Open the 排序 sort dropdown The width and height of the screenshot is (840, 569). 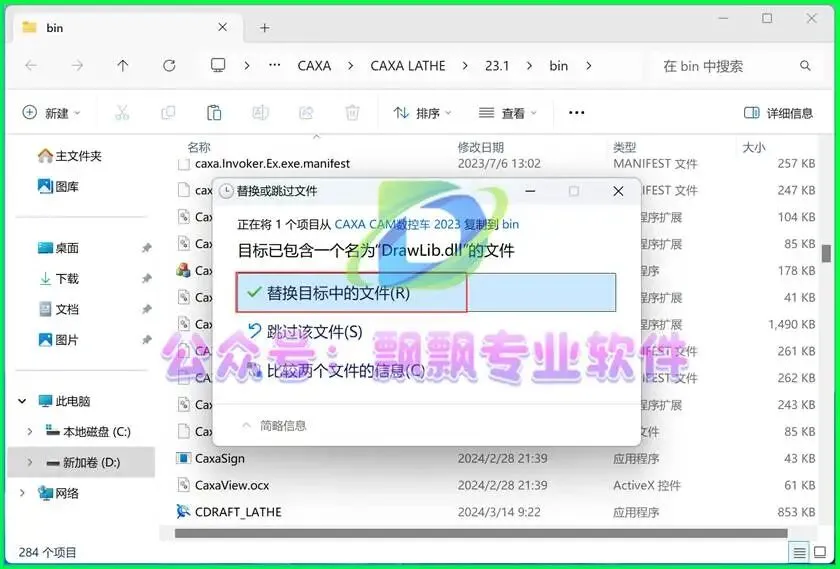point(422,113)
